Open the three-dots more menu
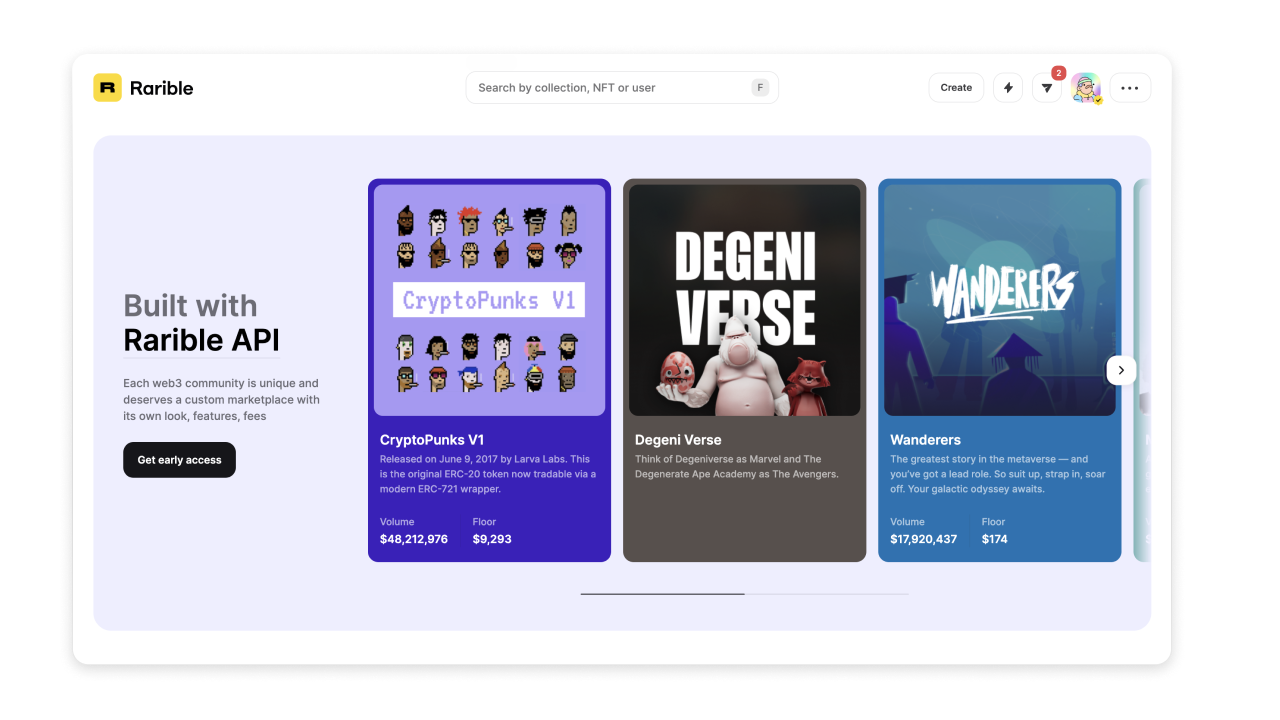Screen dimensions: 1280x720 point(1130,88)
